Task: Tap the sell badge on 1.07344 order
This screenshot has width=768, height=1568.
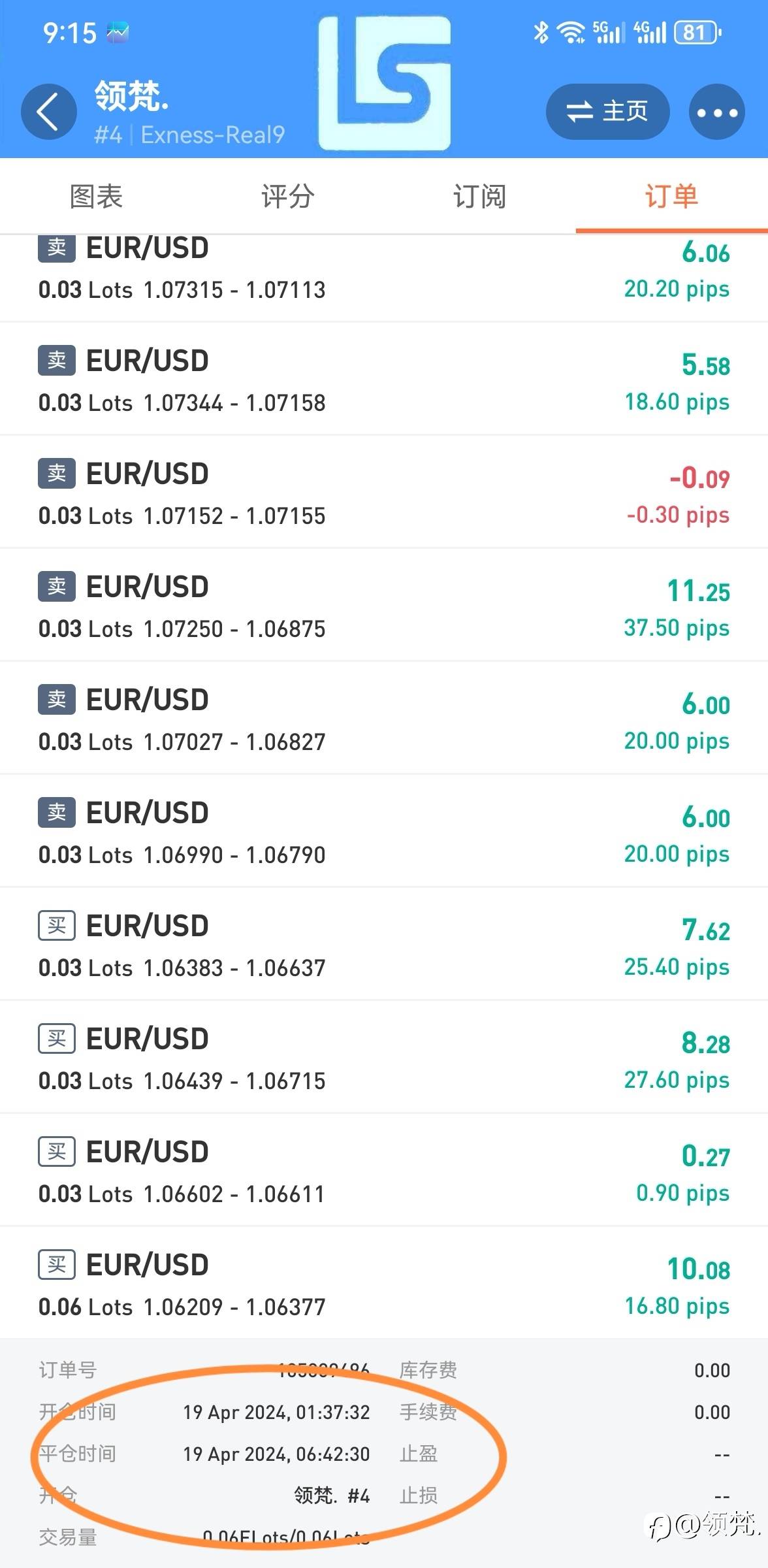Action: point(57,361)
